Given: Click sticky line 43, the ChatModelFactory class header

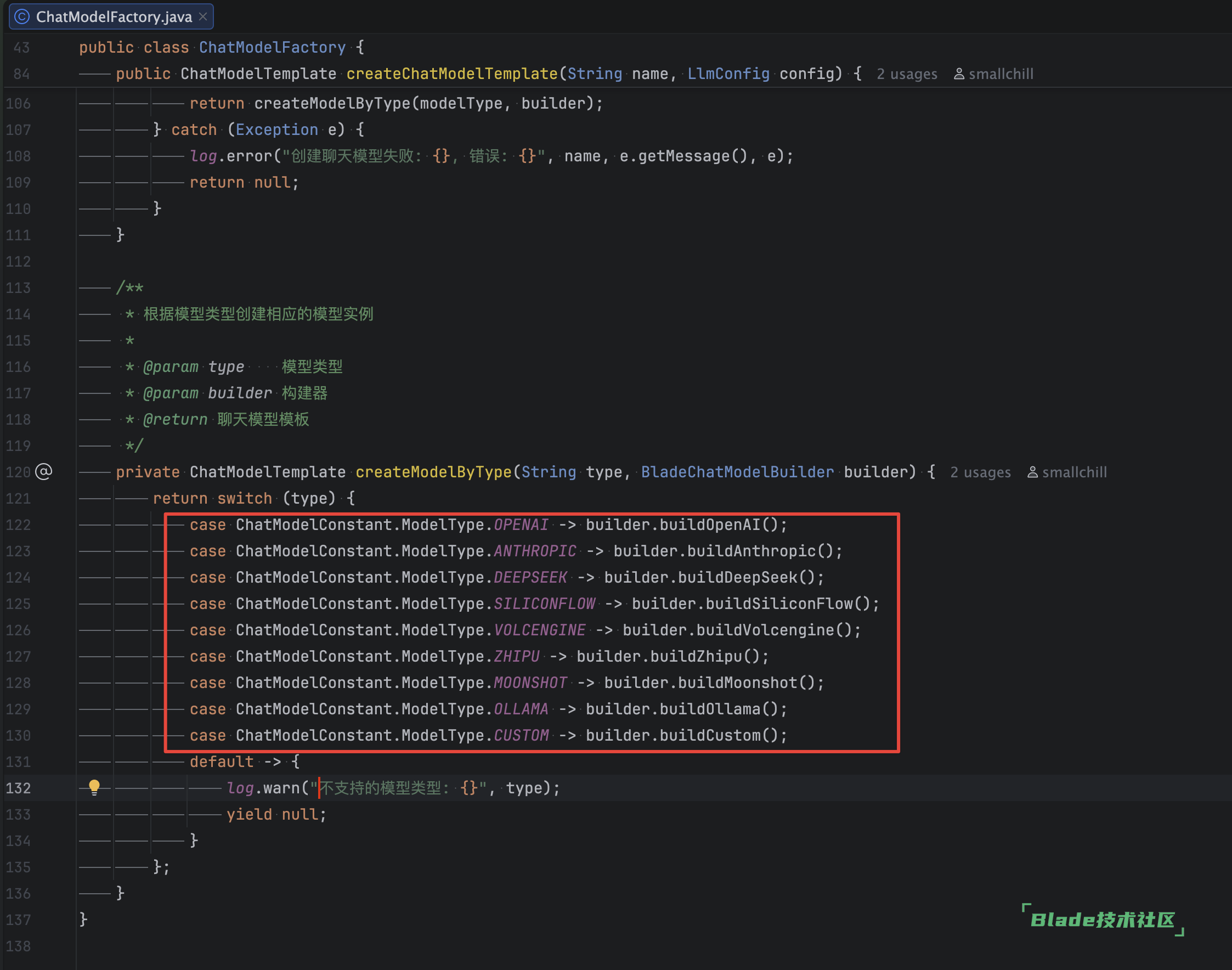Looking at the screenshot, I should click(272, 47).
